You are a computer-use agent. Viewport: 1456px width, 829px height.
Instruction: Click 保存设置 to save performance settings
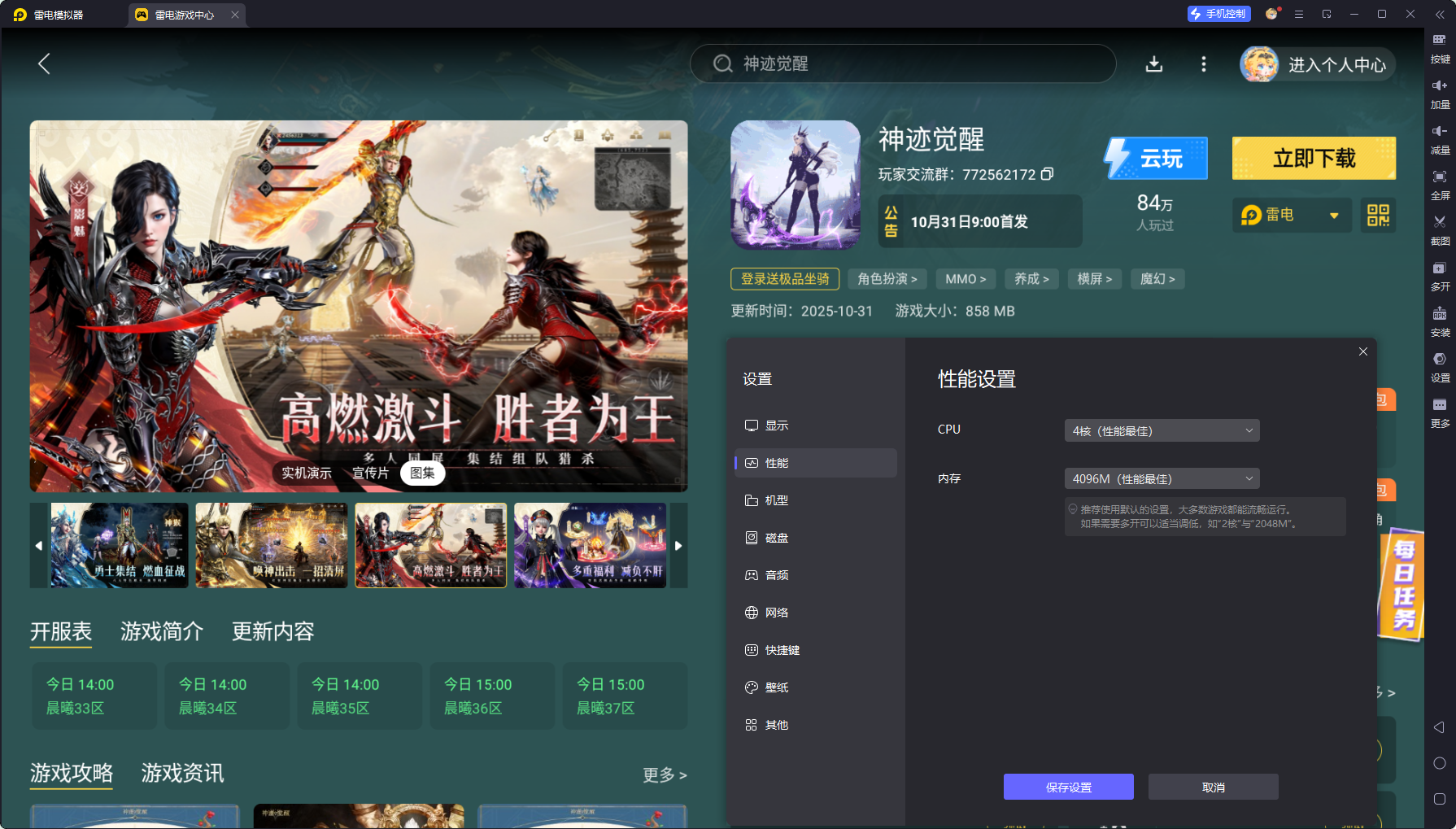click(1068, 787)
